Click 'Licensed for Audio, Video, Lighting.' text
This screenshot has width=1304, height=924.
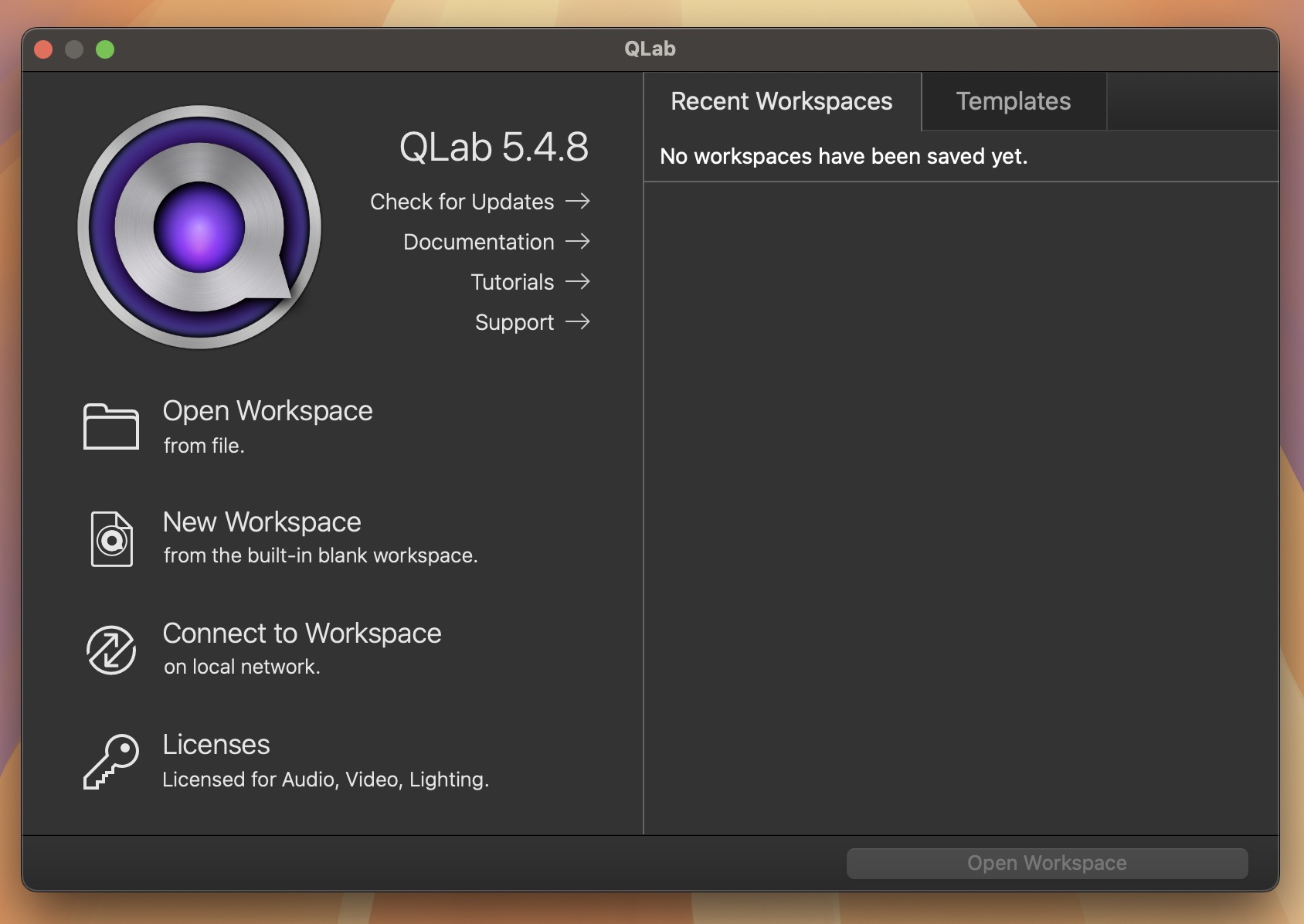tap(325, 780)
